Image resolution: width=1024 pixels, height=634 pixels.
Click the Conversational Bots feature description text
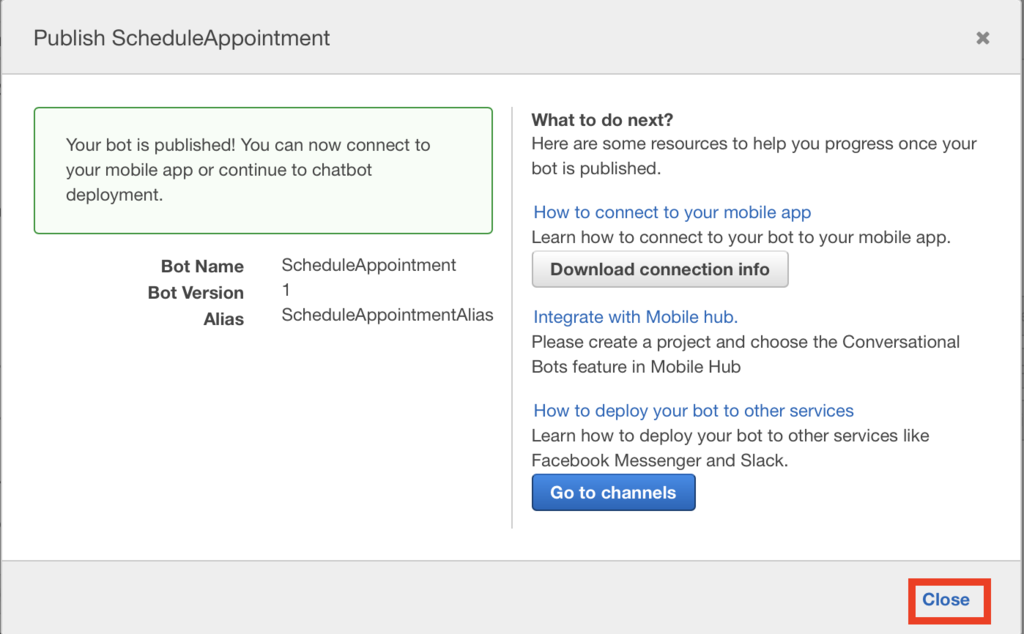(745, 354)
